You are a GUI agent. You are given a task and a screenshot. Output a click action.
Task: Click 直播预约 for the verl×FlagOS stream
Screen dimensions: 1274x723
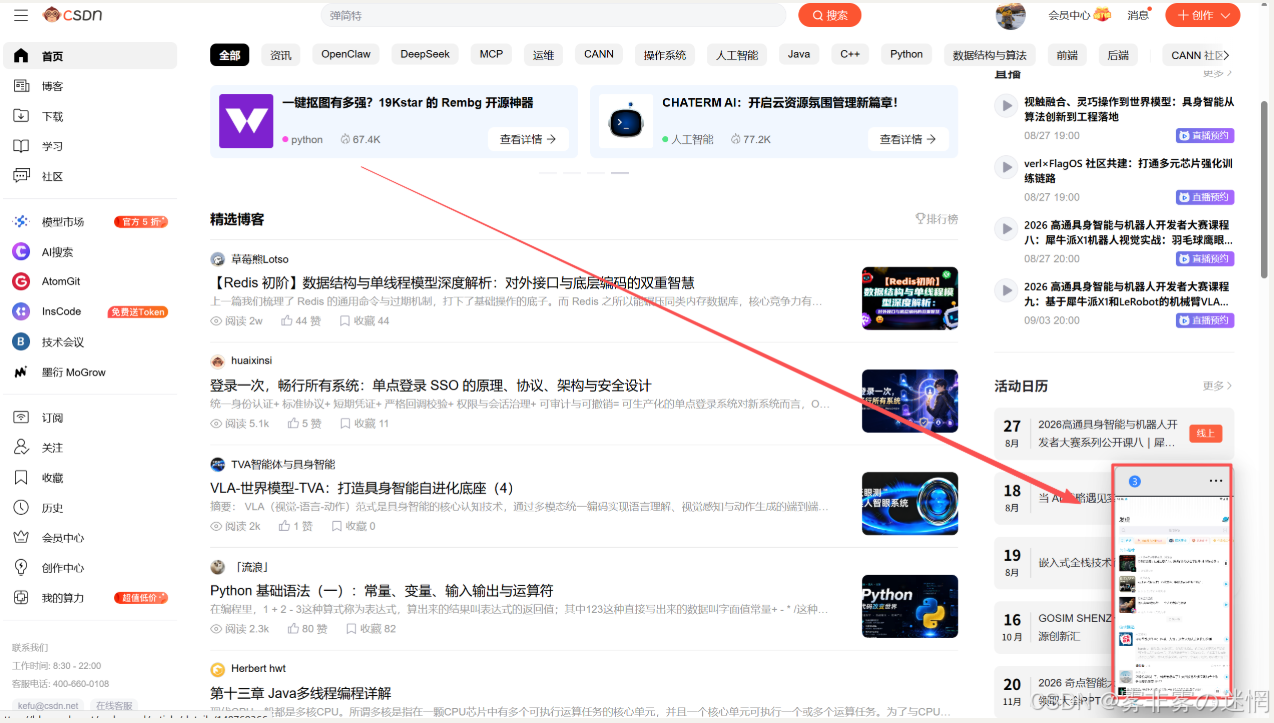[1205, 197]
